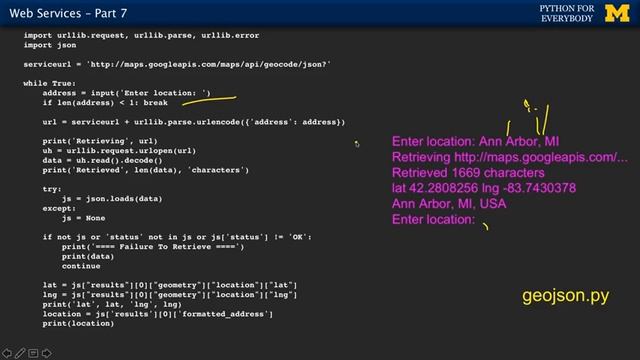
Task: Click output 'Retrieving http://maps.googleapis.com/...'
Action: [x=510, y=157]
